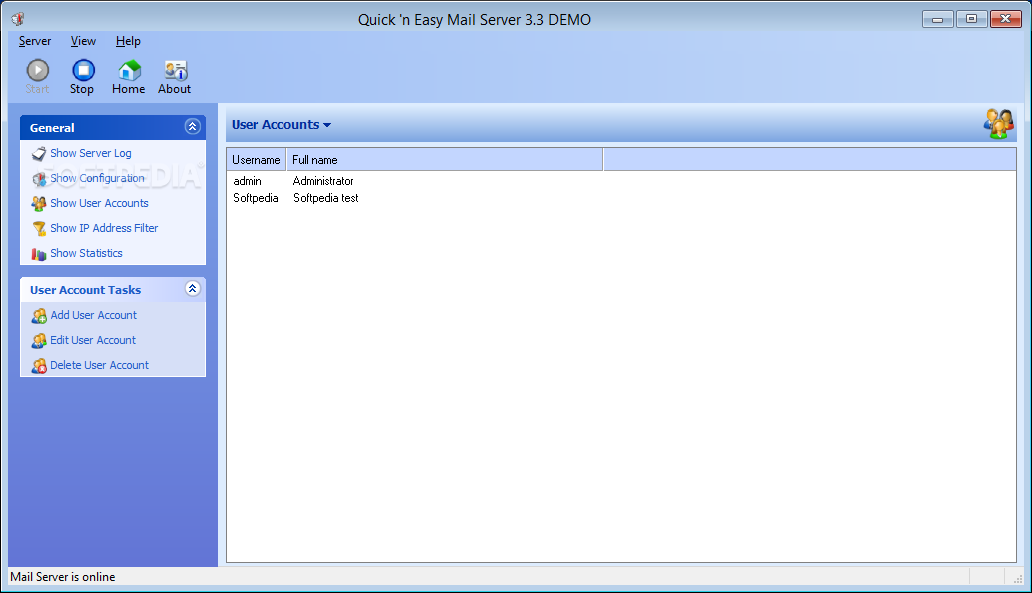Viewport: 1032px width, 593px height.
Task: Close the Quick 'n Easy Mail Server window
Action: point(1006,19)
